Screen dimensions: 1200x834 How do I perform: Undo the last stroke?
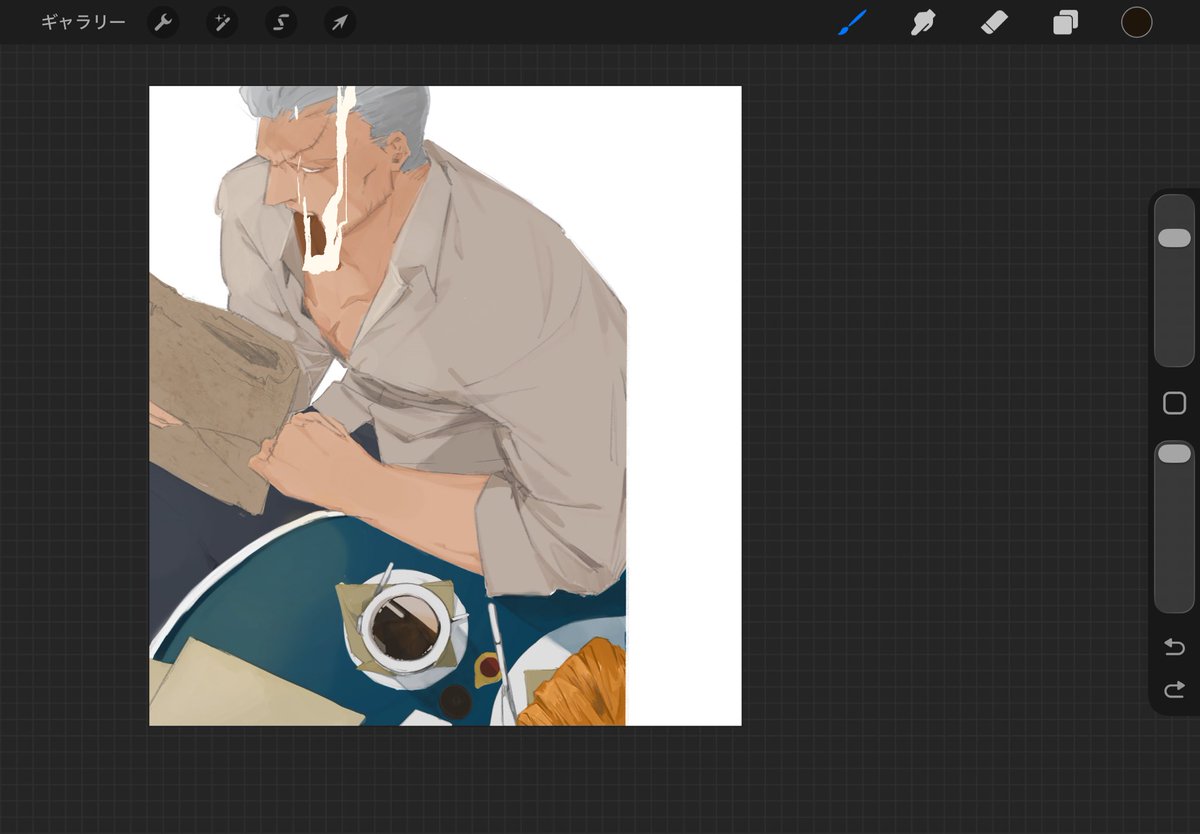point(1174,647)
